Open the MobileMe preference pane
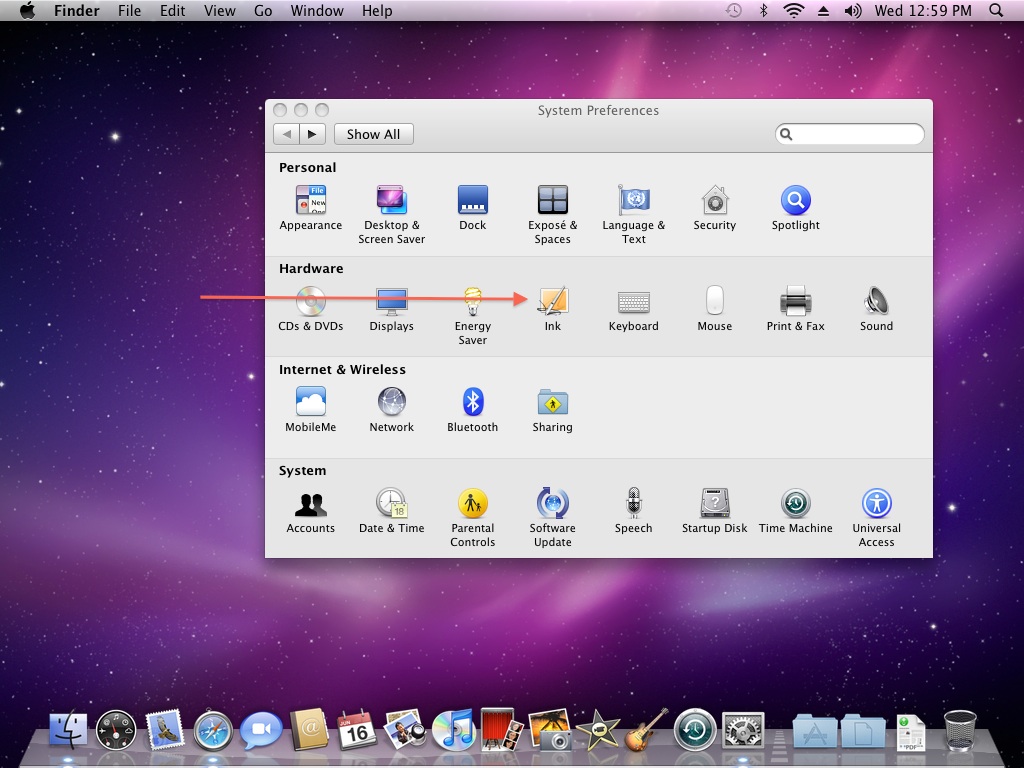Viewport: 1024px width, 768px height. click(x=310, y=410)
